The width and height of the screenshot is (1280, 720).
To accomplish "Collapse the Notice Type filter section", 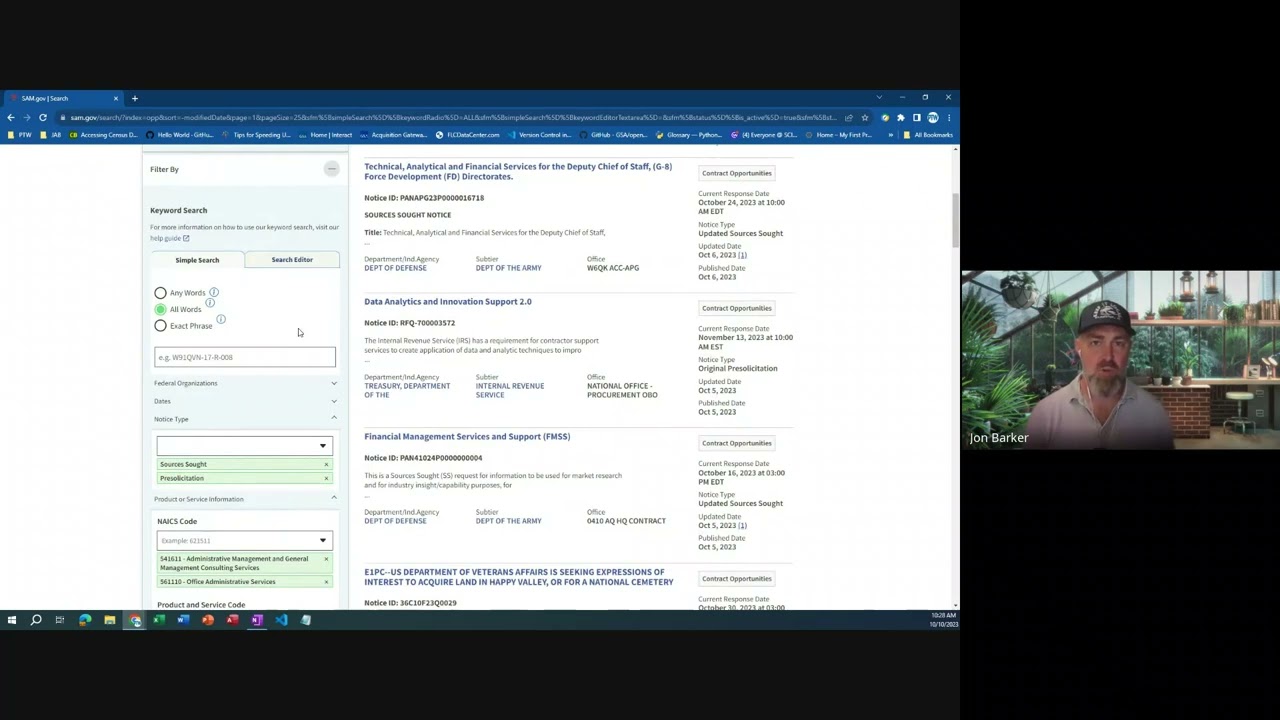I will pos(245,419).
